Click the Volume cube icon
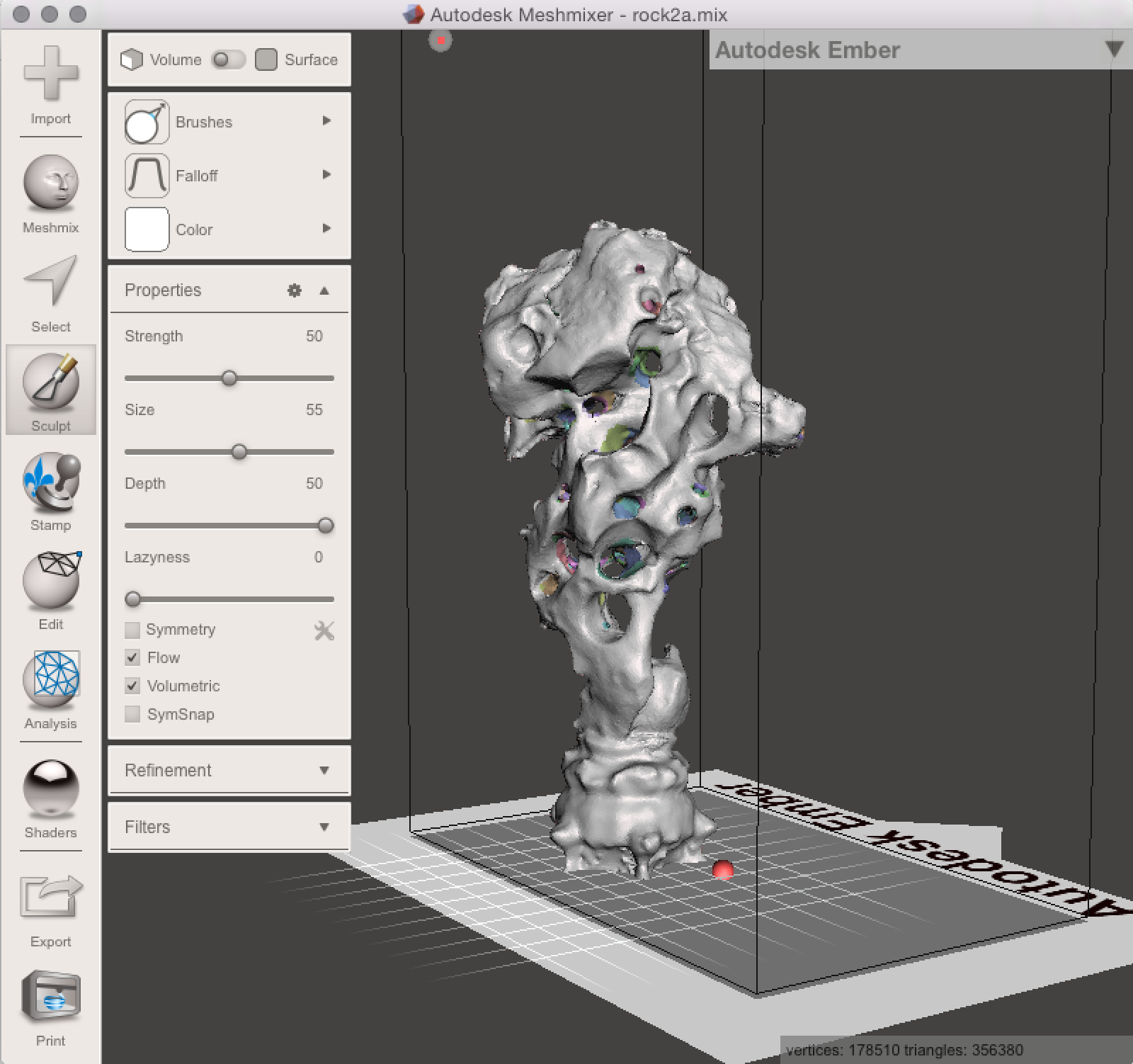Screen dimensions: 1133x1064 (x=131, y=60)
